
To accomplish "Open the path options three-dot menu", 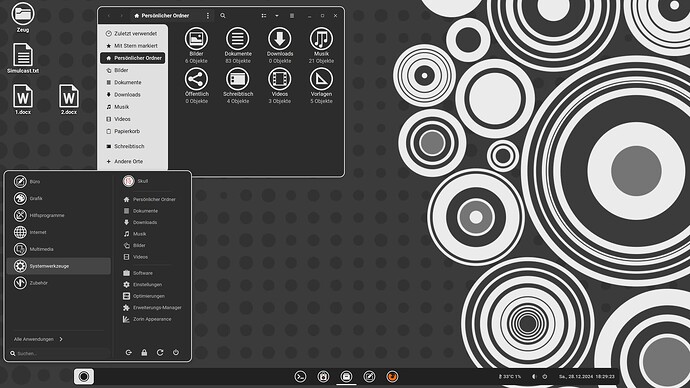I will (208, 16).
